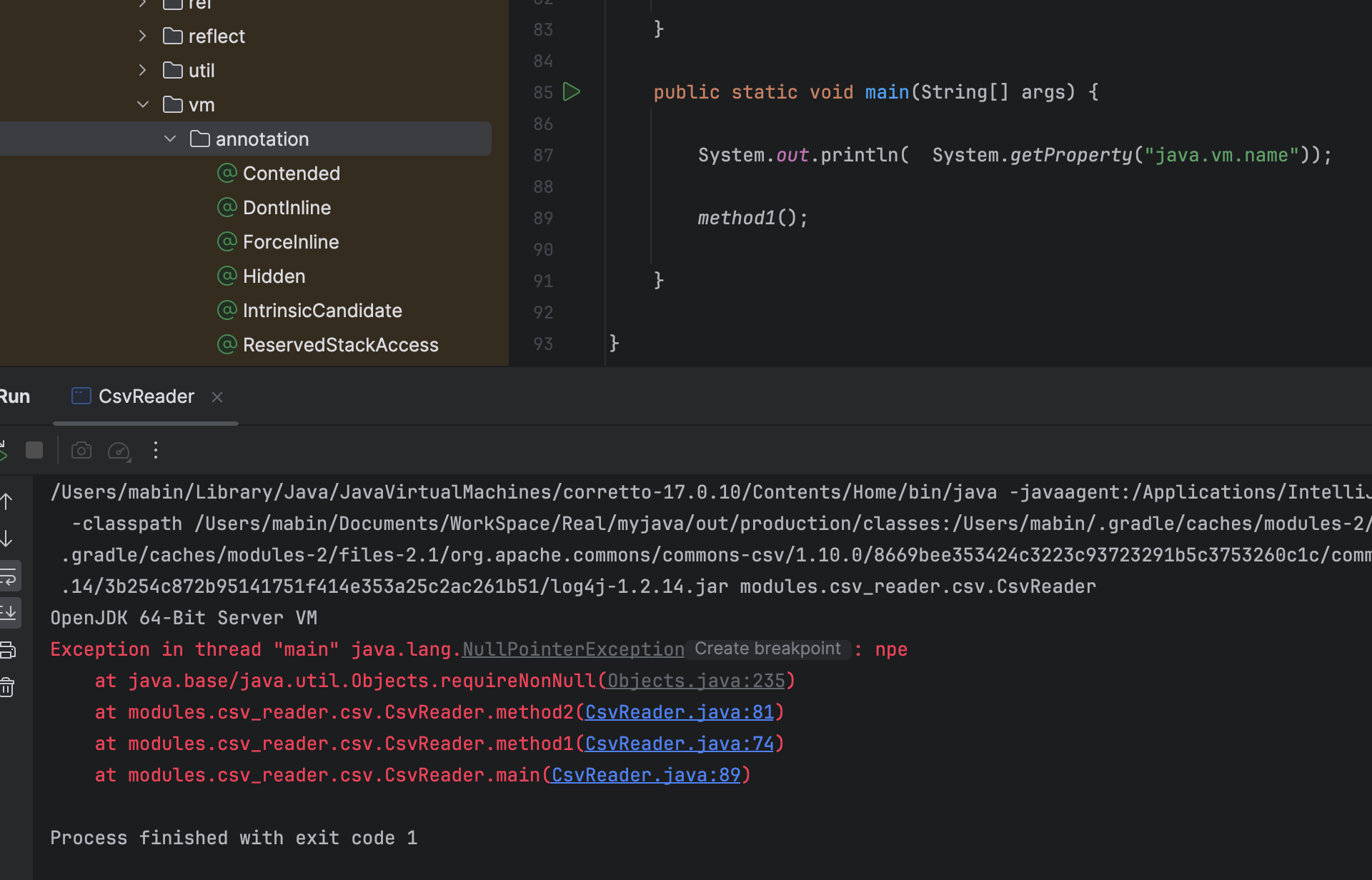This screenshot has width=1372, height=880.
Task: Open the profiler gauge icon
Action: [x=119, y=451]
